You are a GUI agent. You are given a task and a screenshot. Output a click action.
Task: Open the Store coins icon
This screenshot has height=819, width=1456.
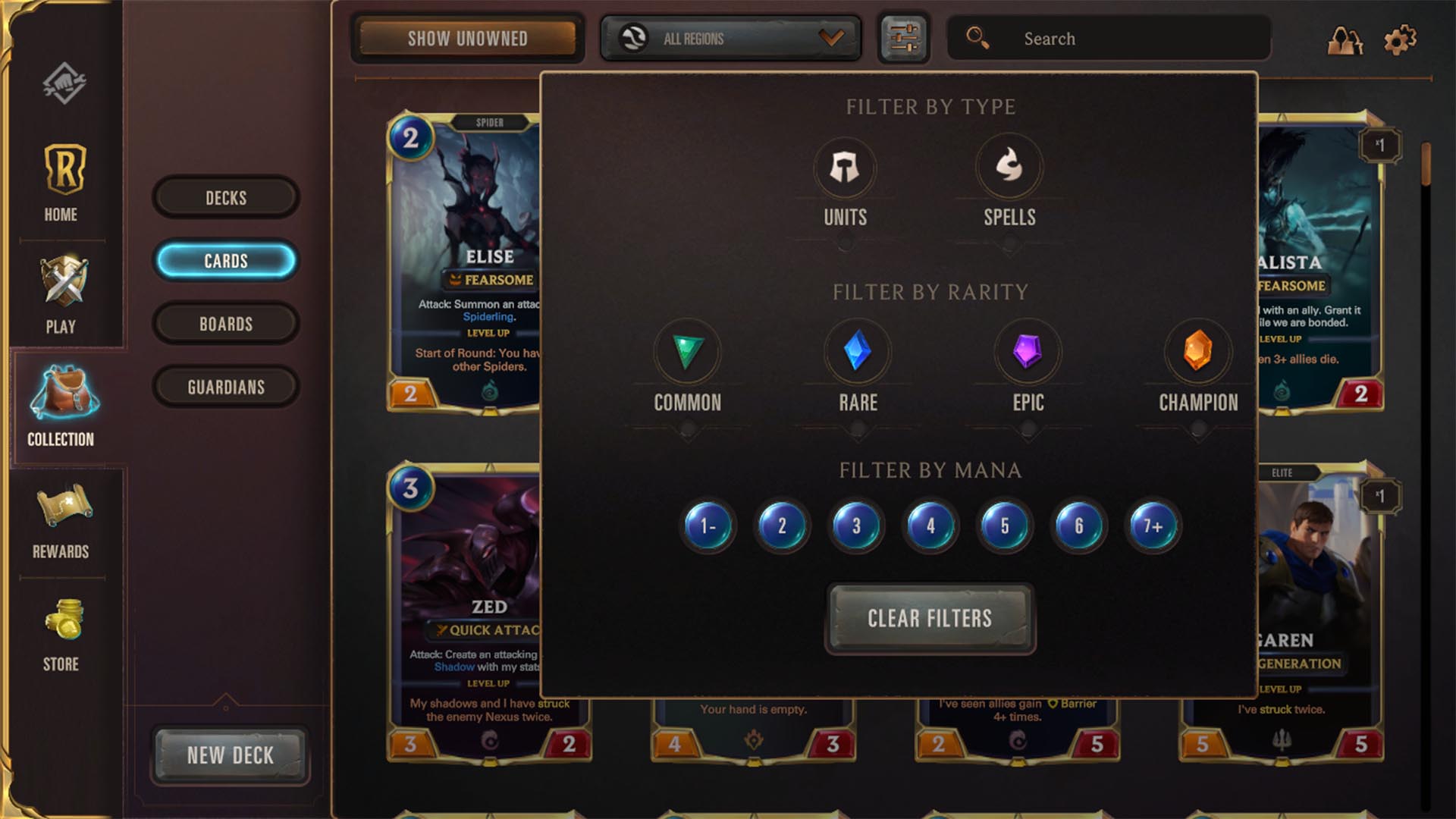tap(64, 619)
